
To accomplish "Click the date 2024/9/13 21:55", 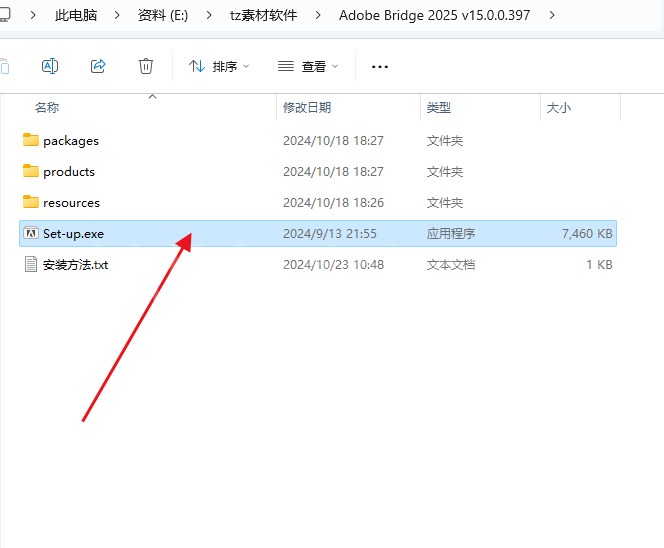I will [x=330, y=234].
